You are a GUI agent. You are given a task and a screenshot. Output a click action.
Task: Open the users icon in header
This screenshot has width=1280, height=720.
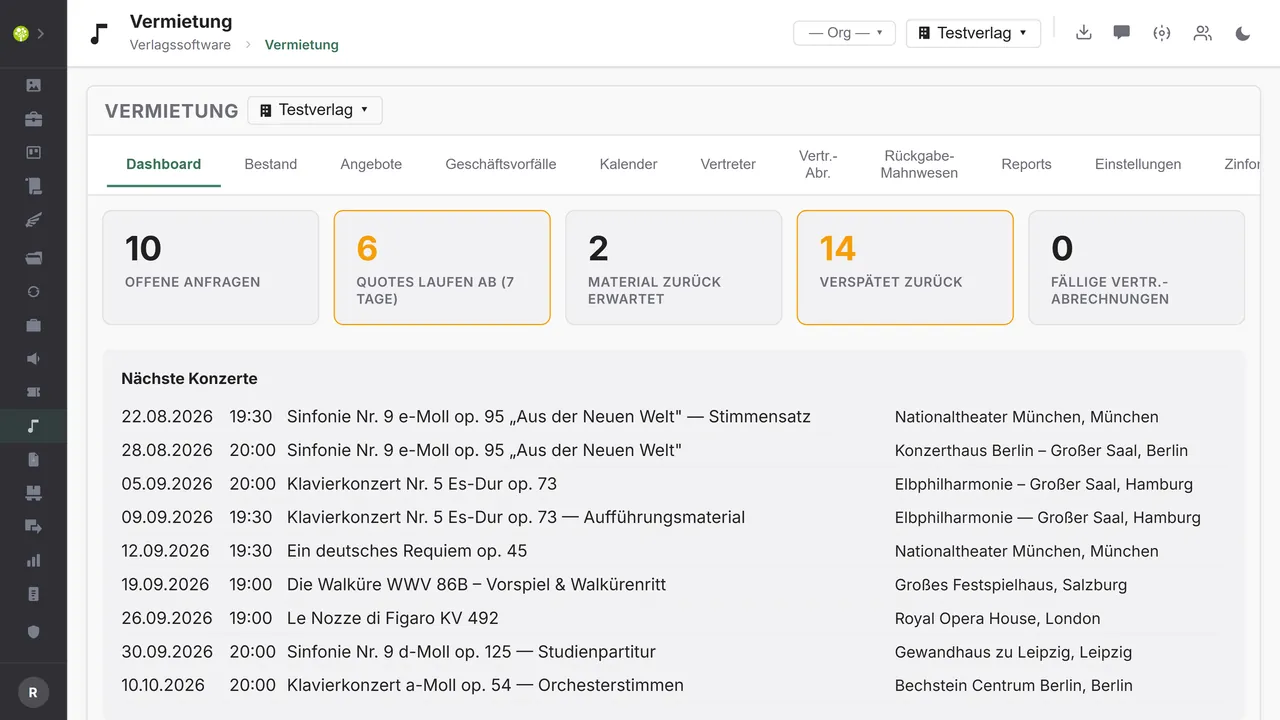[1202, 33]
